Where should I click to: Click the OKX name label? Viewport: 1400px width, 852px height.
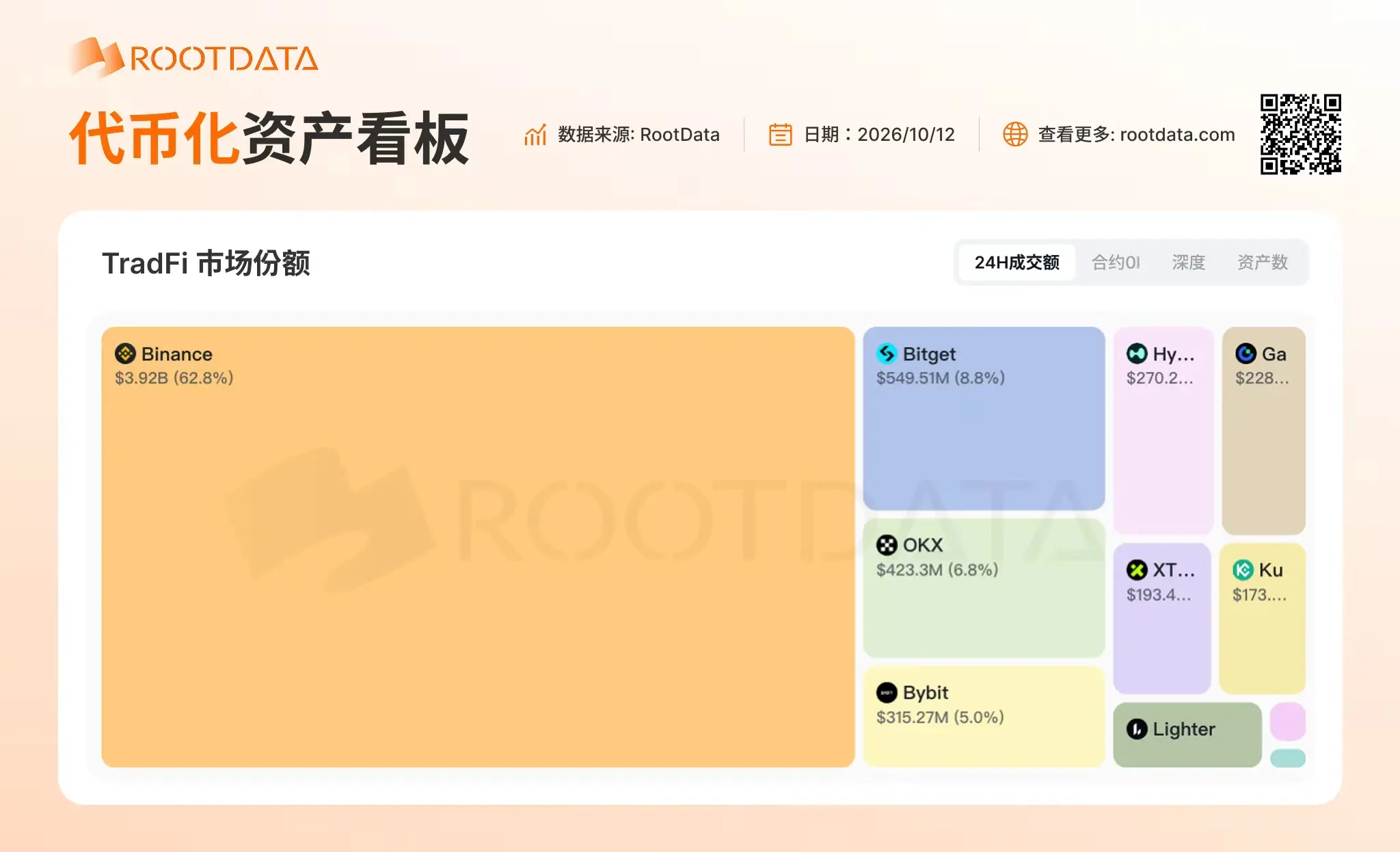tap(923, 545)
